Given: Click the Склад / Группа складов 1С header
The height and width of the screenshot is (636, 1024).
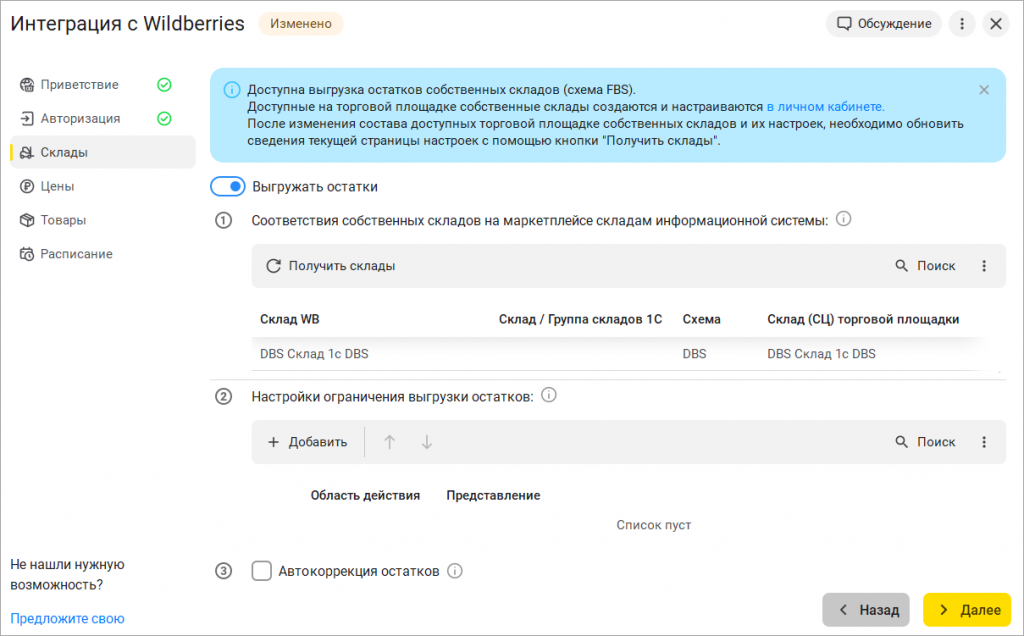Looking at the screenshot, I should coord(580,319).
